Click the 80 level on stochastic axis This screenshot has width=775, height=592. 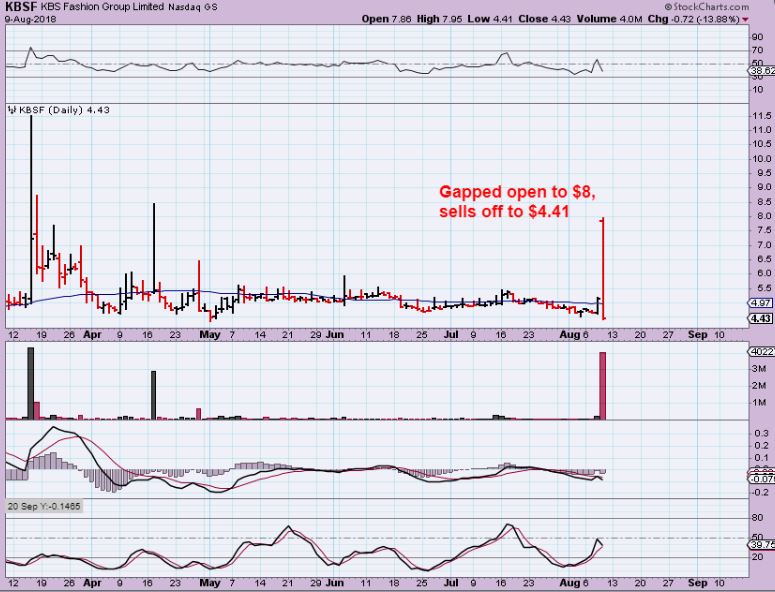pos(757,517)
